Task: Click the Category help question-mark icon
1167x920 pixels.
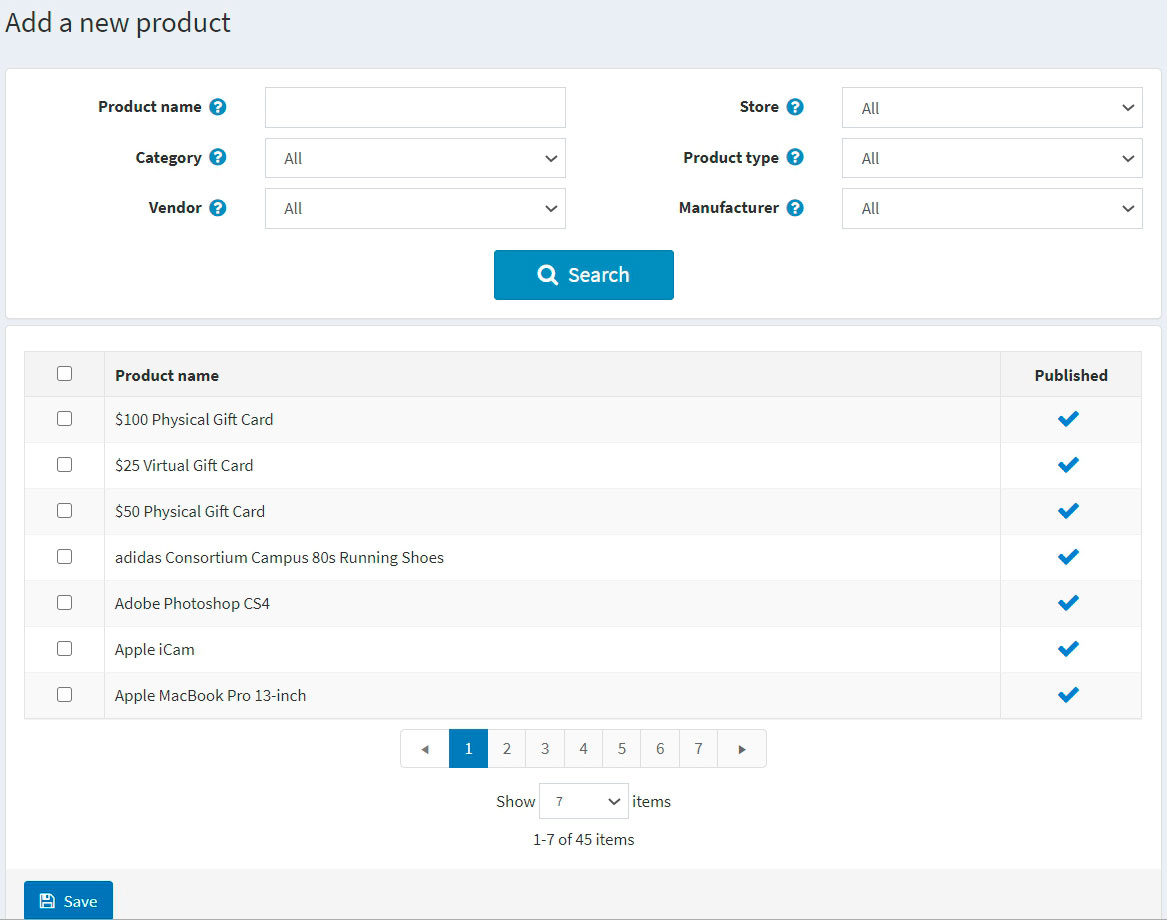Action: click(x=217, y=157)
